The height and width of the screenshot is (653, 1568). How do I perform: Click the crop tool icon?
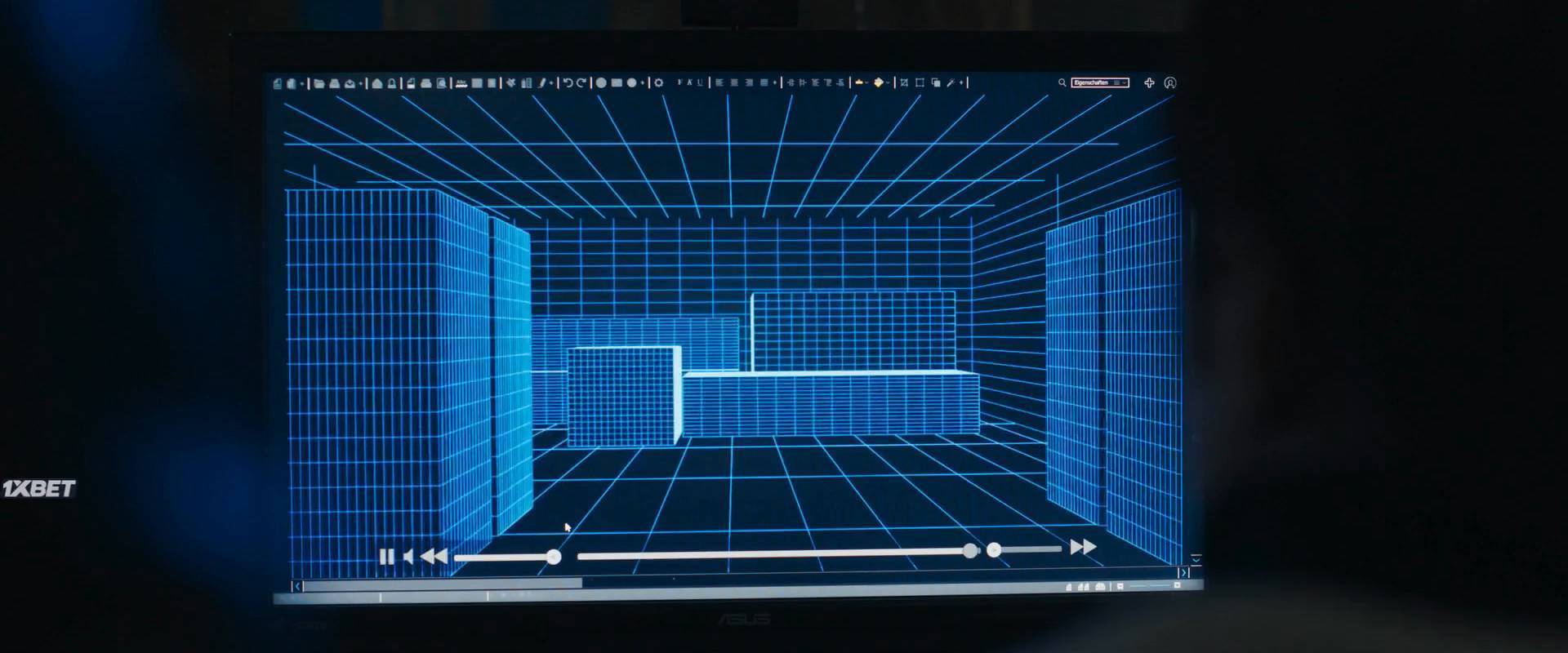pos(904,82)
